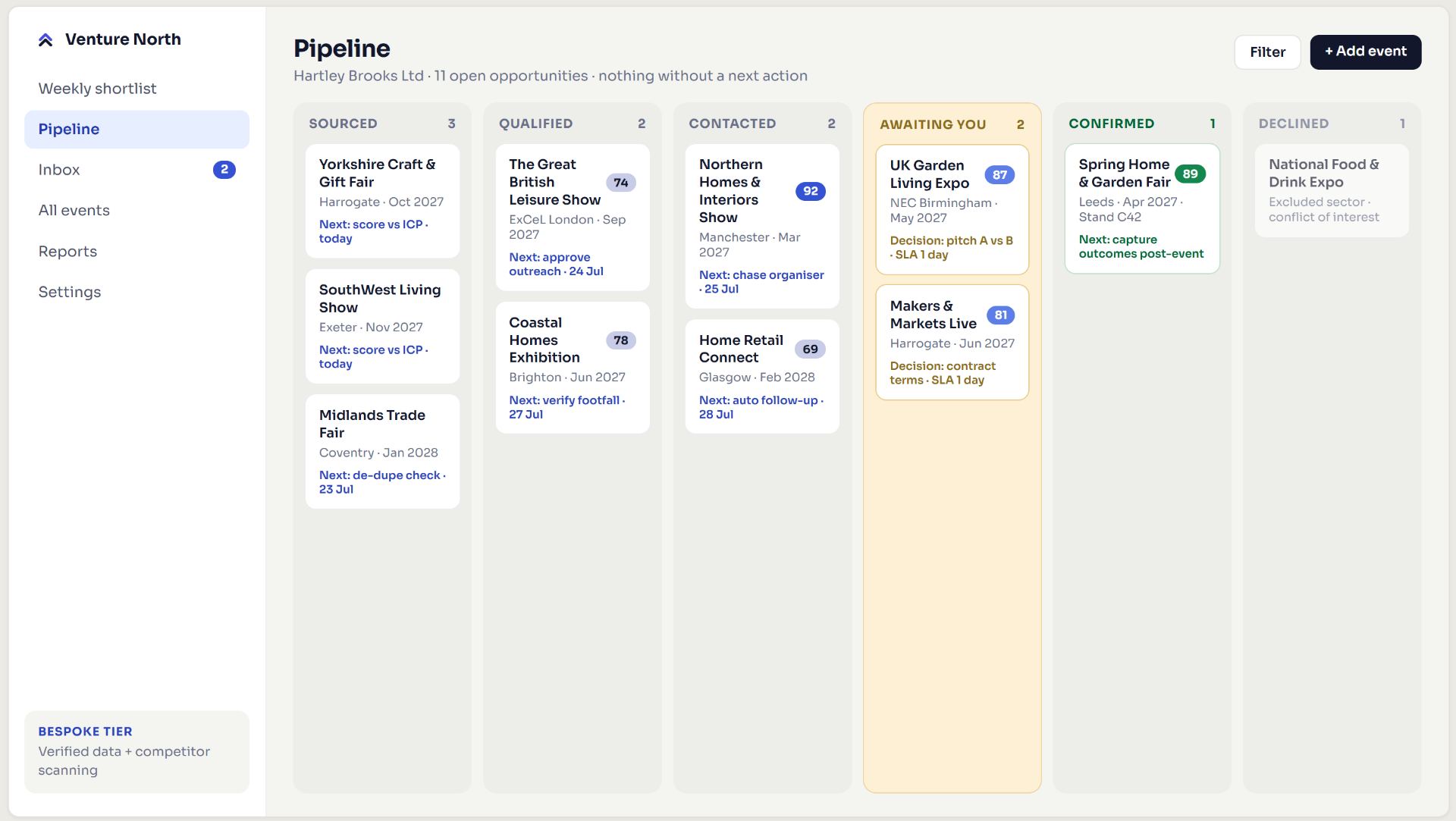Open Settings from the sidebar
The width and height of the screenshot is (1456, 821).
pos(136,292)
